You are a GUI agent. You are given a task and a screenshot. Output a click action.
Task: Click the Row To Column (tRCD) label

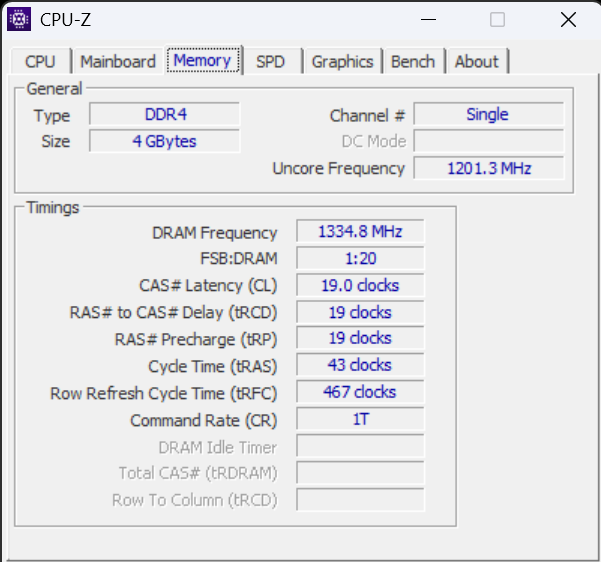point(195,500)
